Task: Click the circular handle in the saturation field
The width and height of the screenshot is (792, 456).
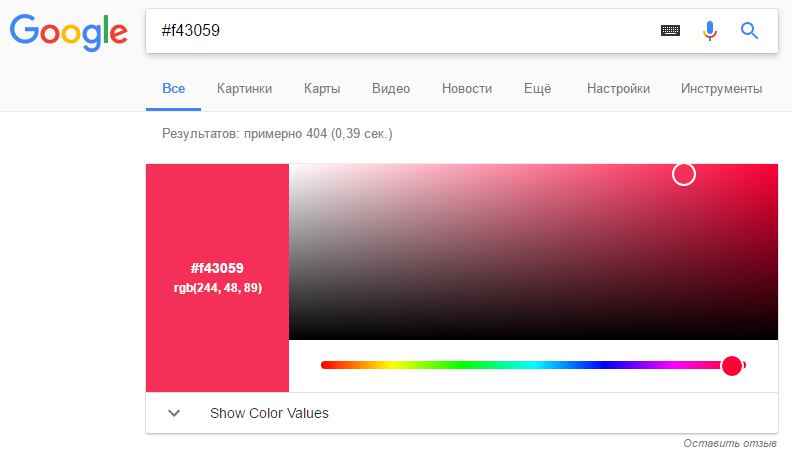Action: [x=684, y=174]
